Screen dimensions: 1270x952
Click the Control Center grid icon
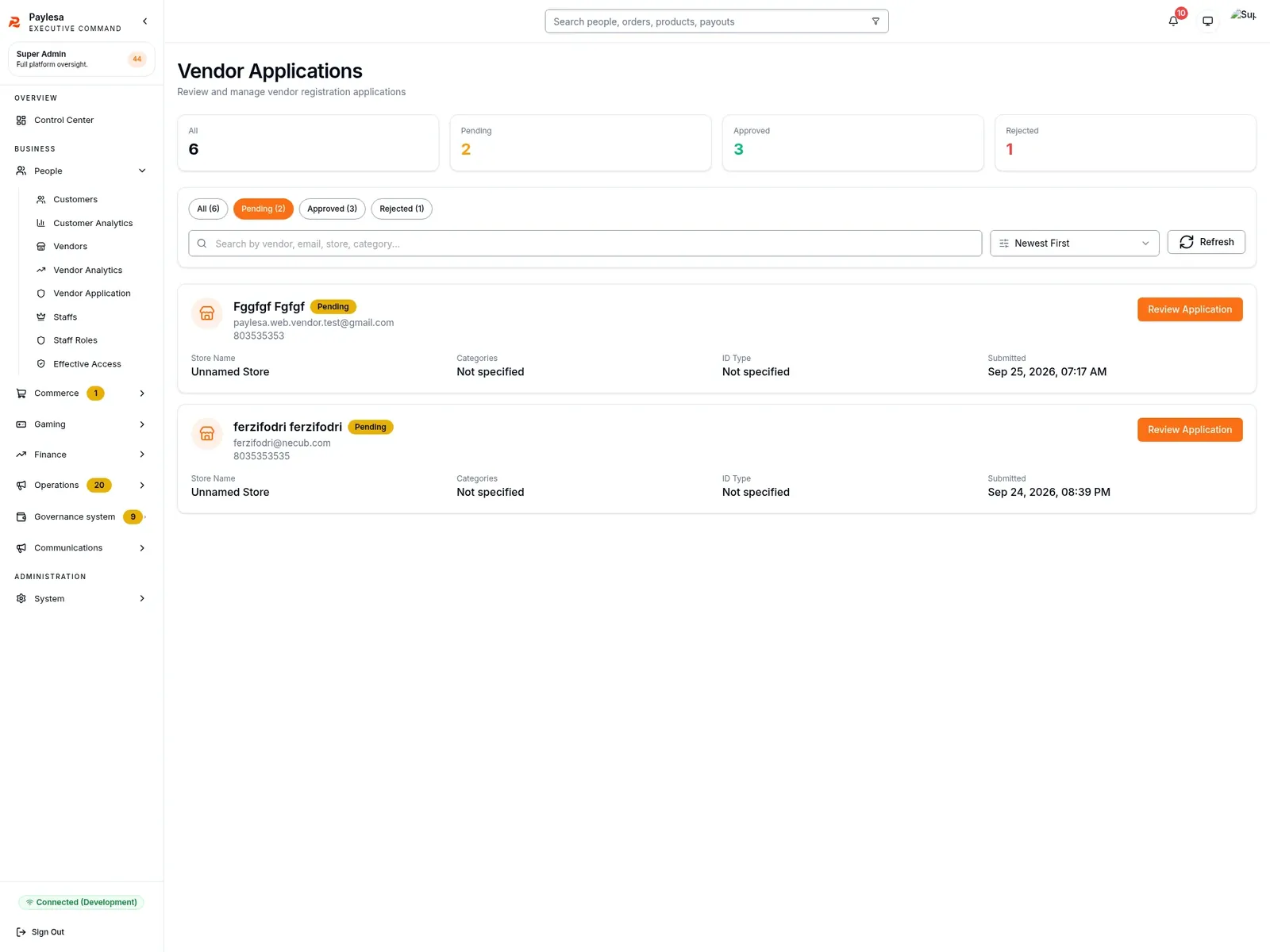click(21, 121)
